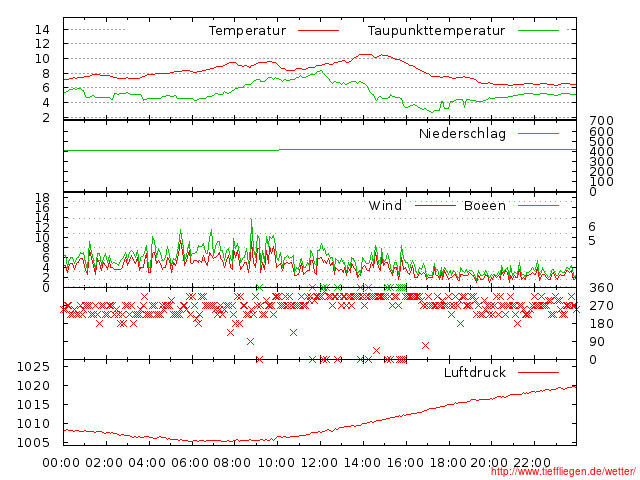Click the red Wind legend line
This screenshot has width=640, height=480.
point(435,205)
